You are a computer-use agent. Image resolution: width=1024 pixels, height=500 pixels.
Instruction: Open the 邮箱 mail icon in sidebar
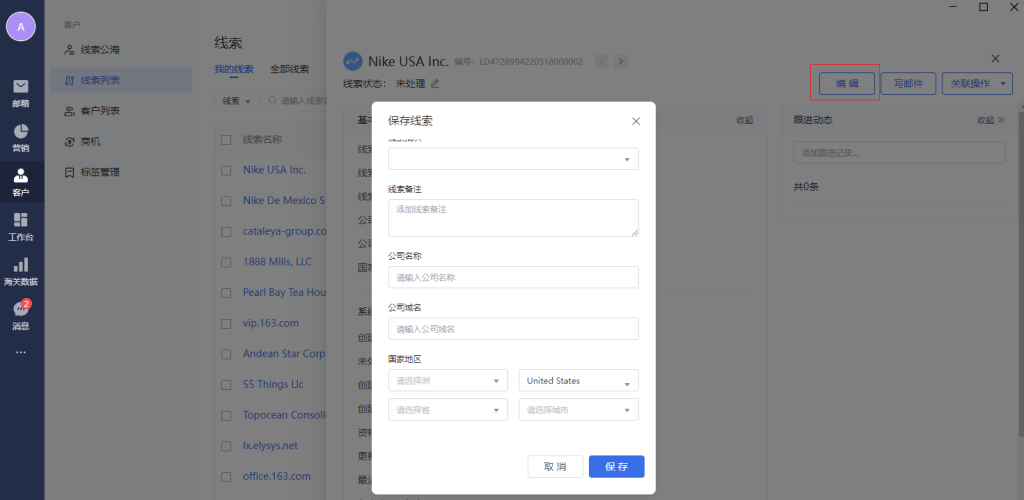click(x=21, y=92)
